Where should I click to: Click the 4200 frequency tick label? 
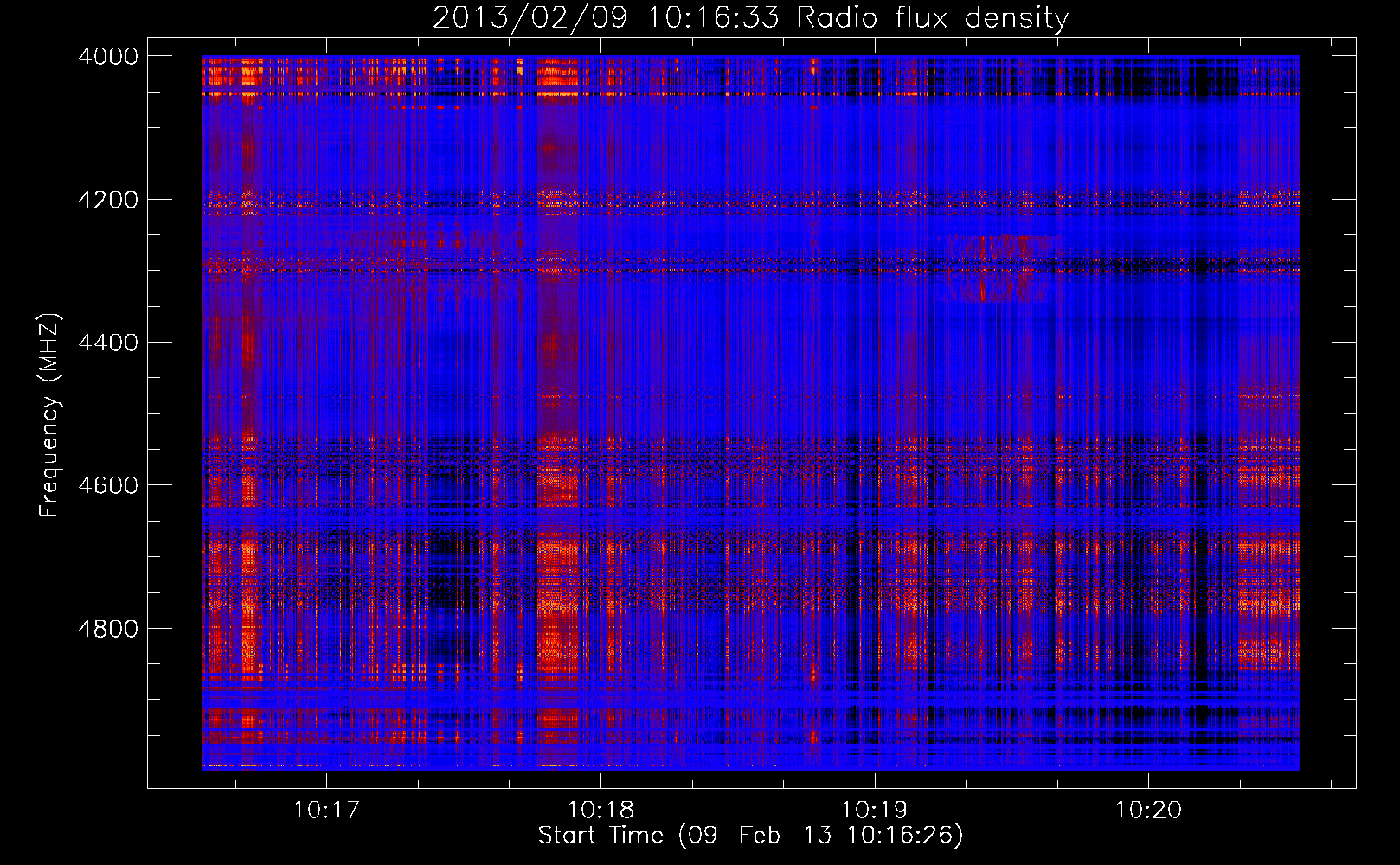108,200
